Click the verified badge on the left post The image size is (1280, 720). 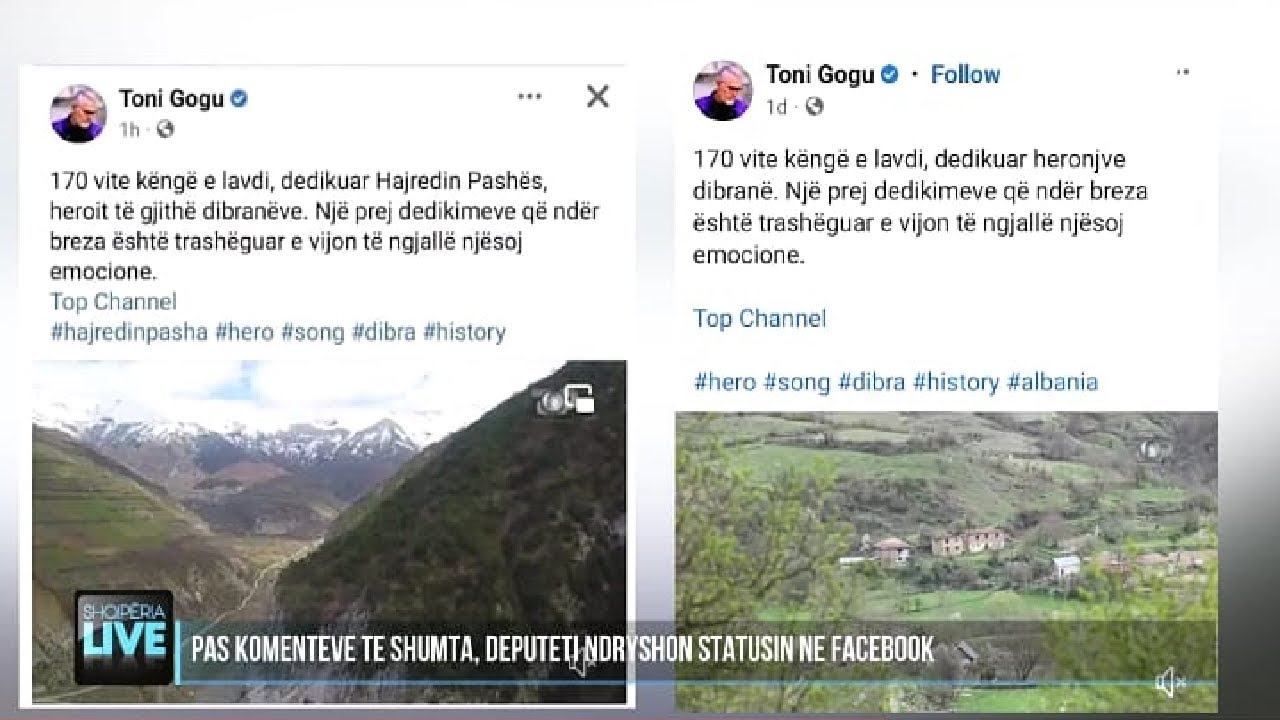click(x=240, y=99)
